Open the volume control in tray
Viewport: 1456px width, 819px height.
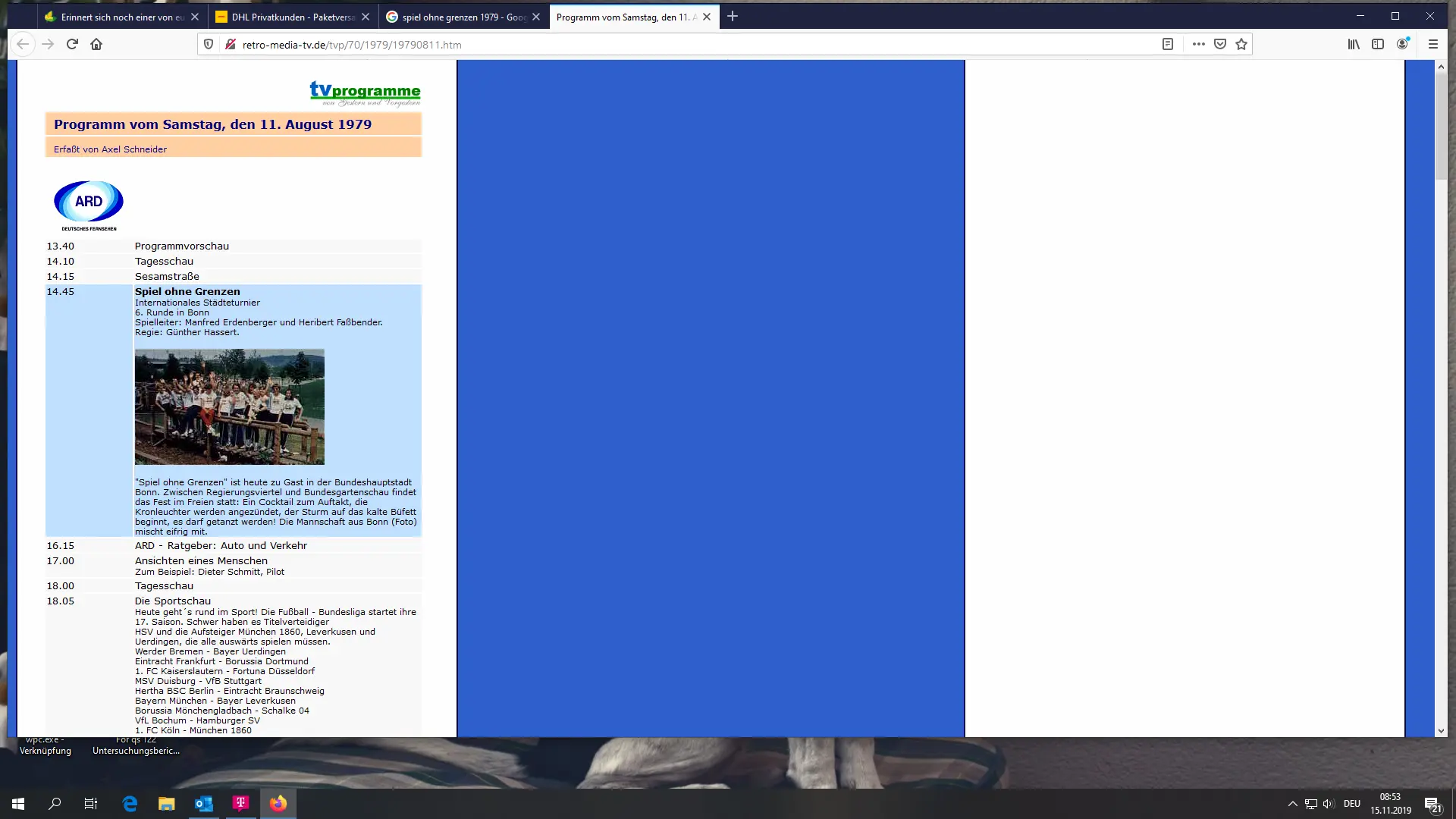[1329, 804]
